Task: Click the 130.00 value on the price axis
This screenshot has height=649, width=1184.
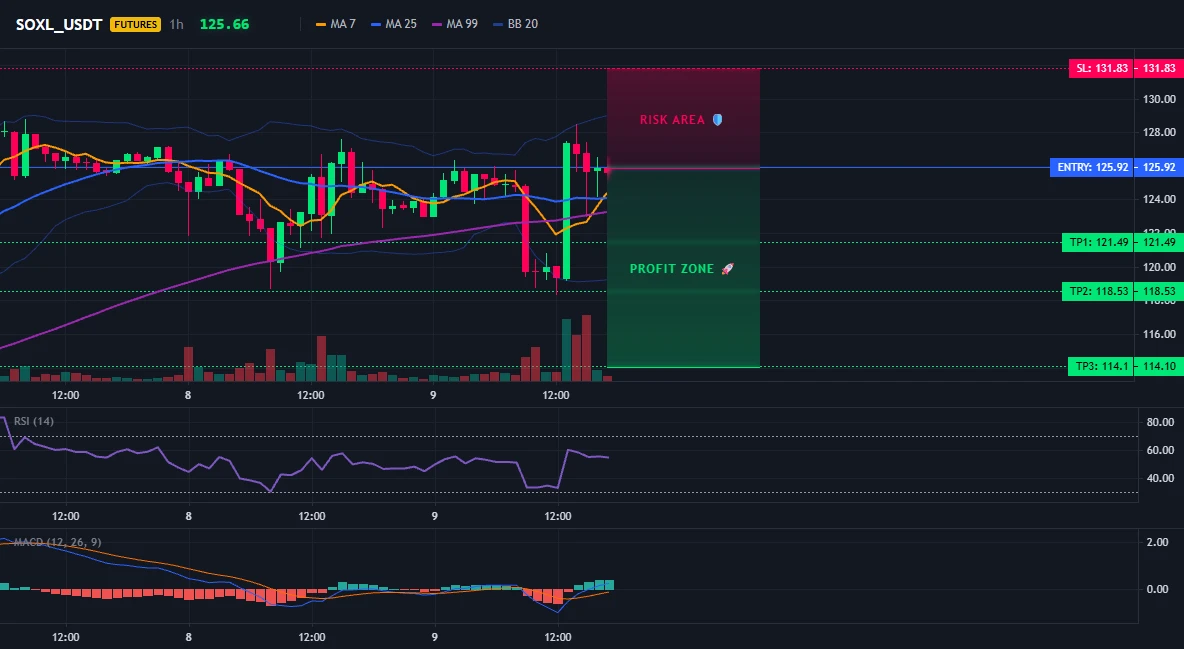Action: pos(1159,99)
